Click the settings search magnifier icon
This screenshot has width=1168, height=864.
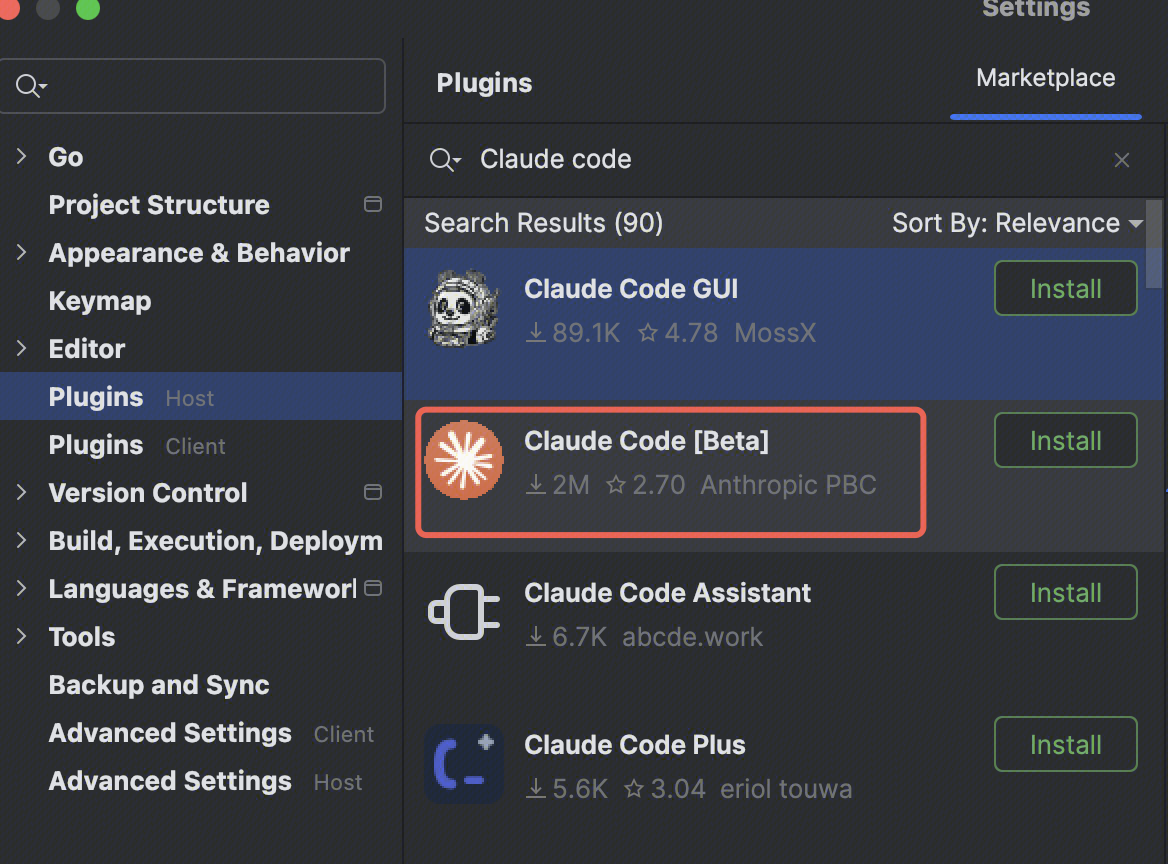(x=31, y=86)
